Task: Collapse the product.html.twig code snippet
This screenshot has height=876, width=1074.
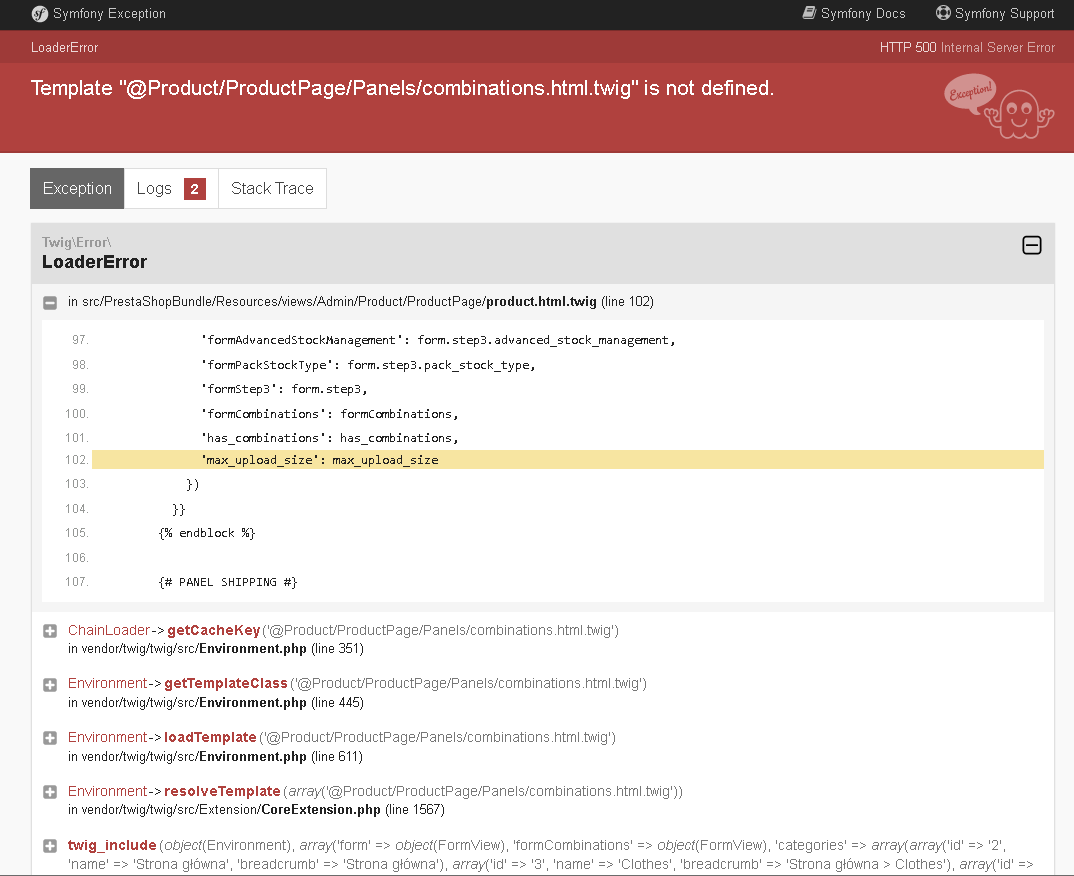Action: tap(50, 303)
